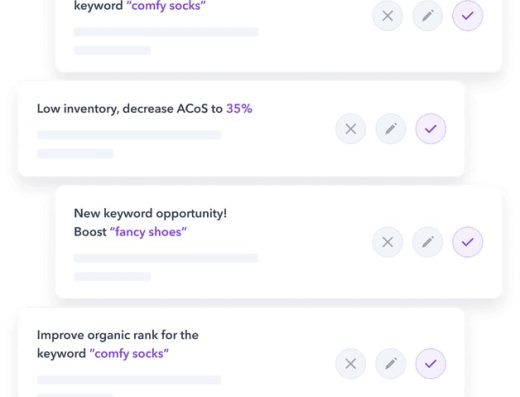Select the Low inventory recommendation card

[241, 129]
